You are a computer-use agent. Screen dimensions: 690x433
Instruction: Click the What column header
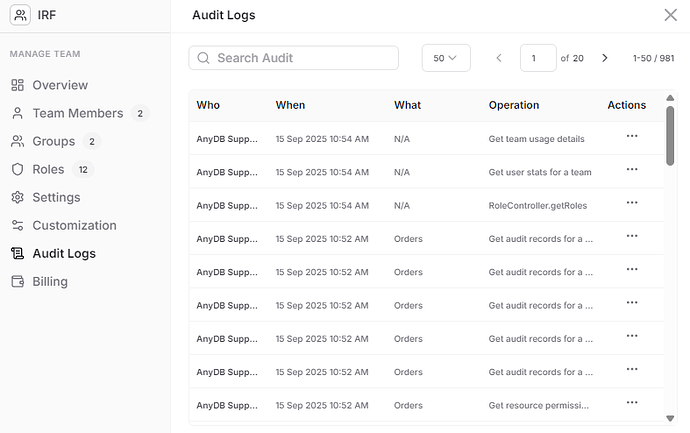point(407,105)
